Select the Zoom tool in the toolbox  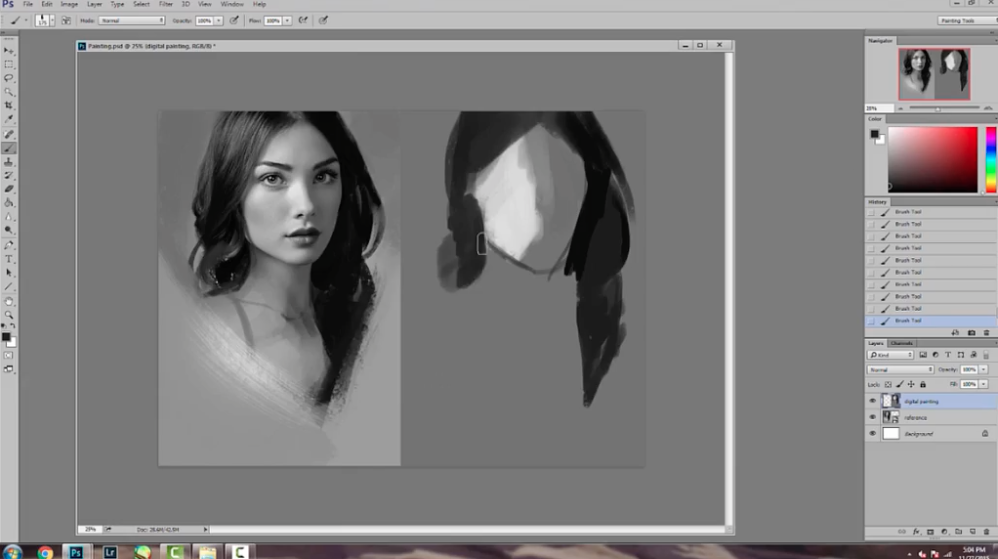point(10,315)
